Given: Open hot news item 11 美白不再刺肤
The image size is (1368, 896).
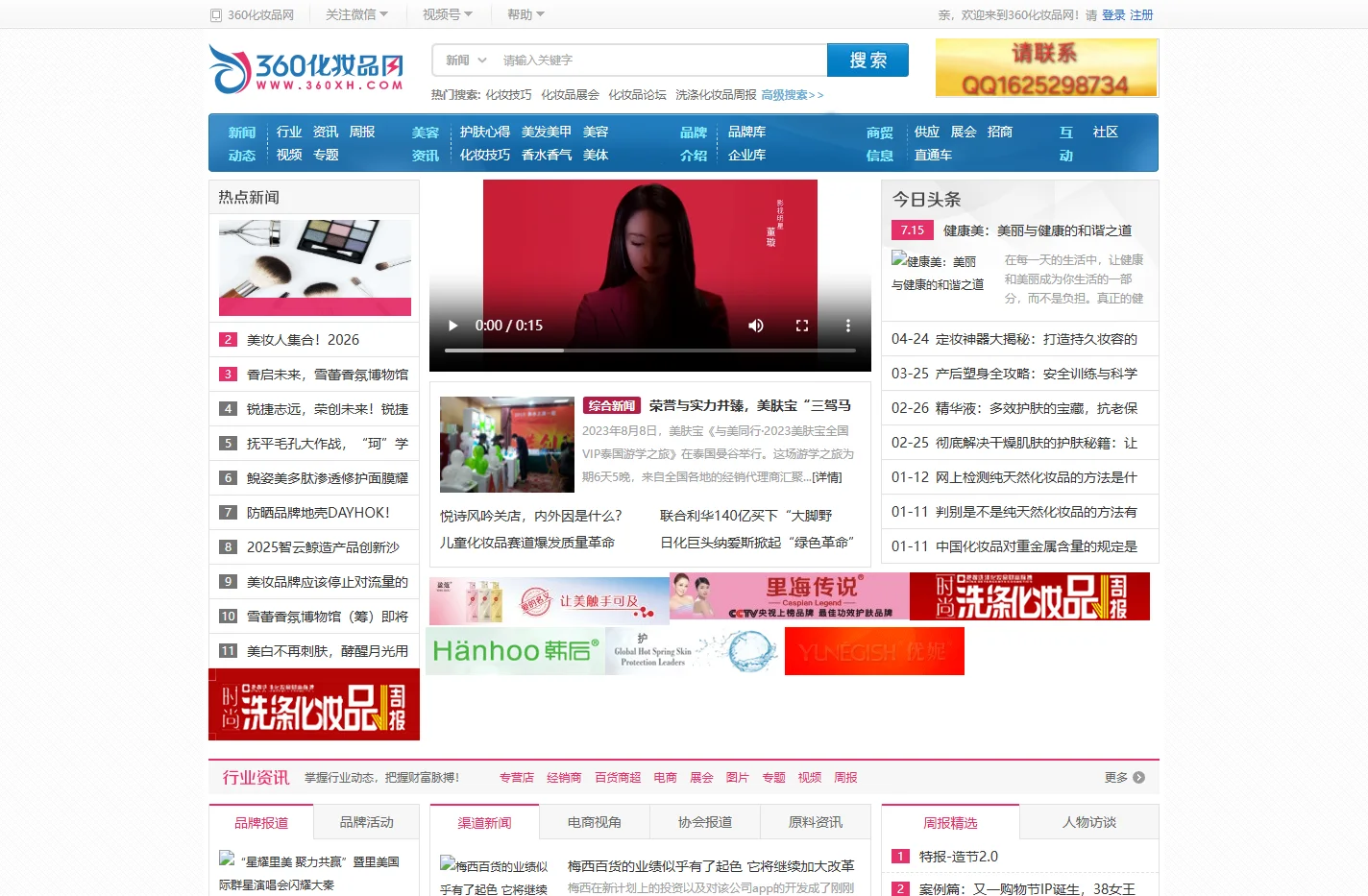Looking at the screenshot, I should pos(328,651).
